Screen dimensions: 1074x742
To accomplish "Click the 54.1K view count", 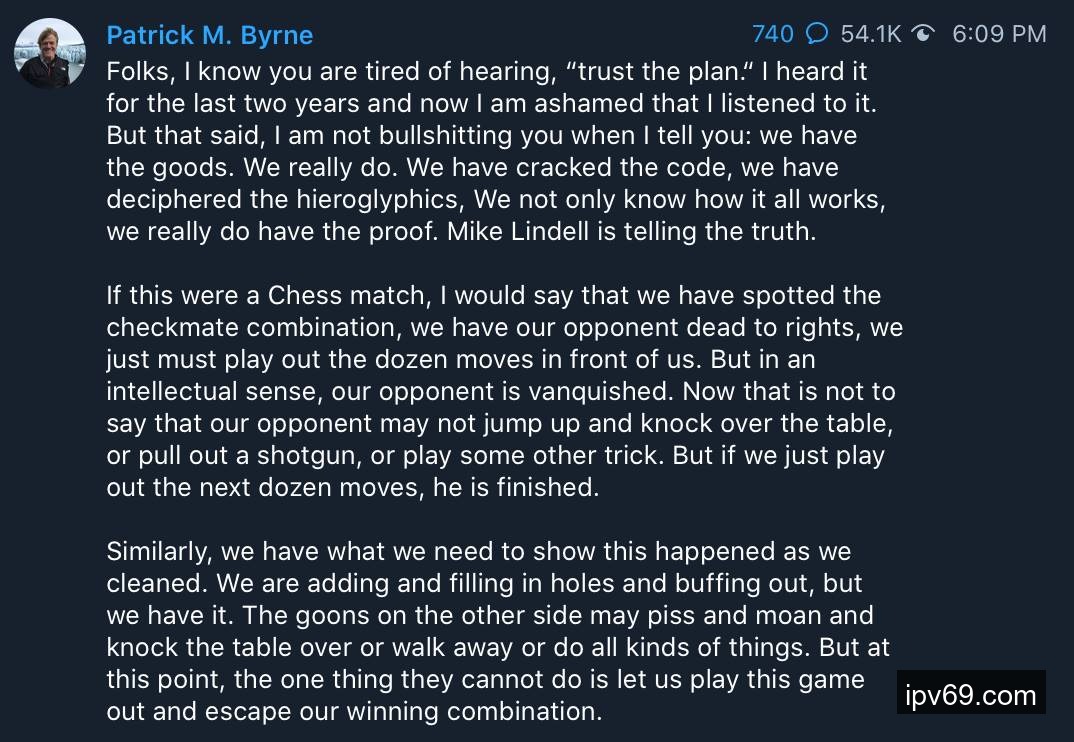I will (x=870, y=34).
